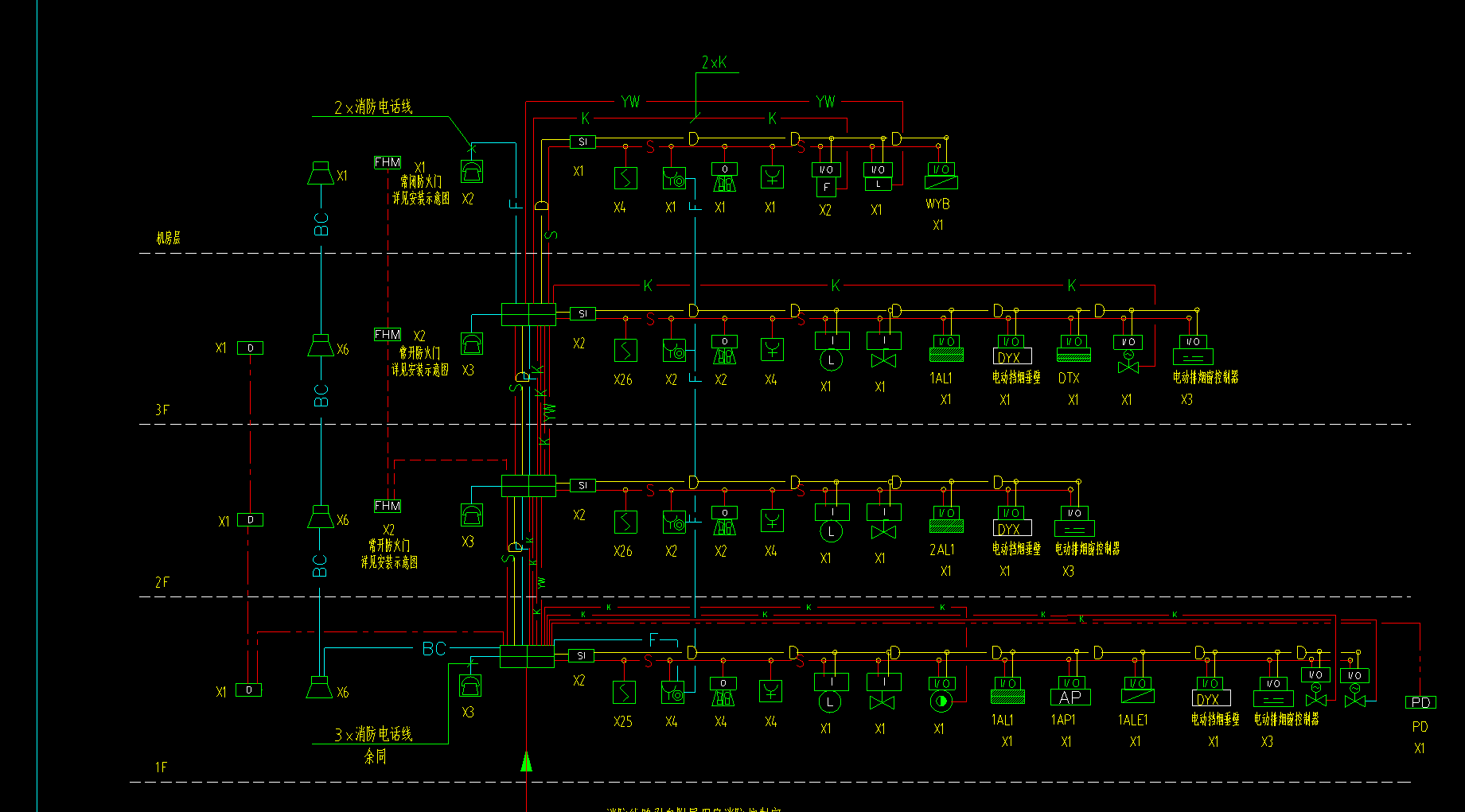1465x812 pixels.
Task: Select the 1AP1 text label
Action: [x=1063, y=720]
